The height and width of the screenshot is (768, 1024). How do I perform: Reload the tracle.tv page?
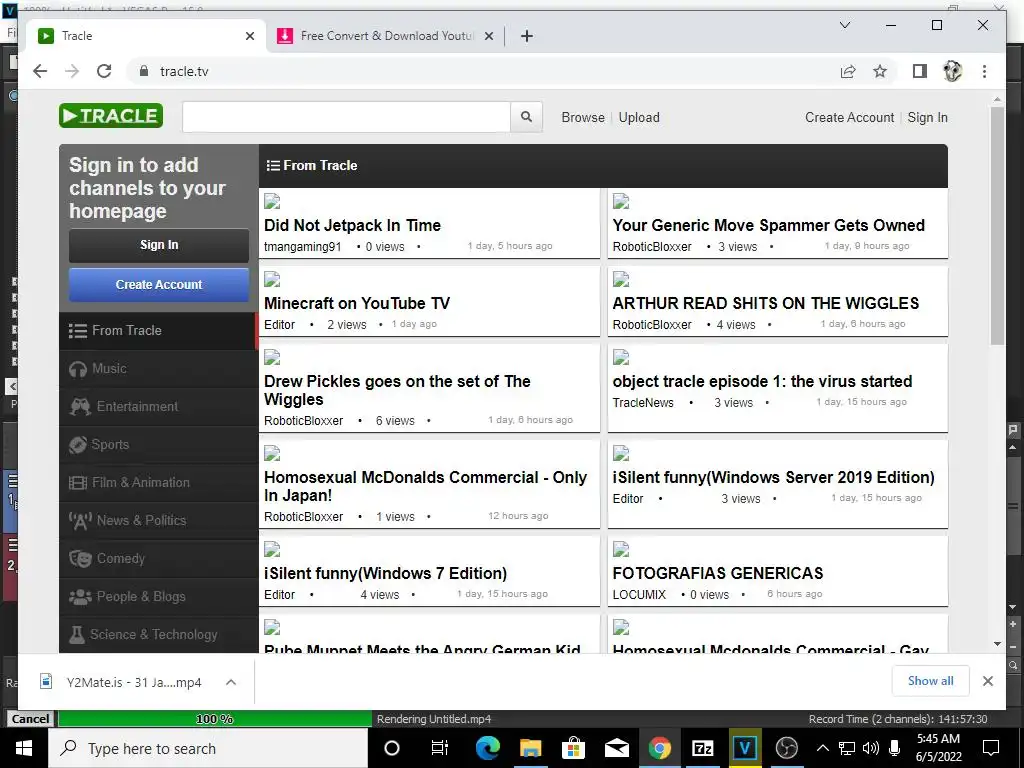[104, 71]
